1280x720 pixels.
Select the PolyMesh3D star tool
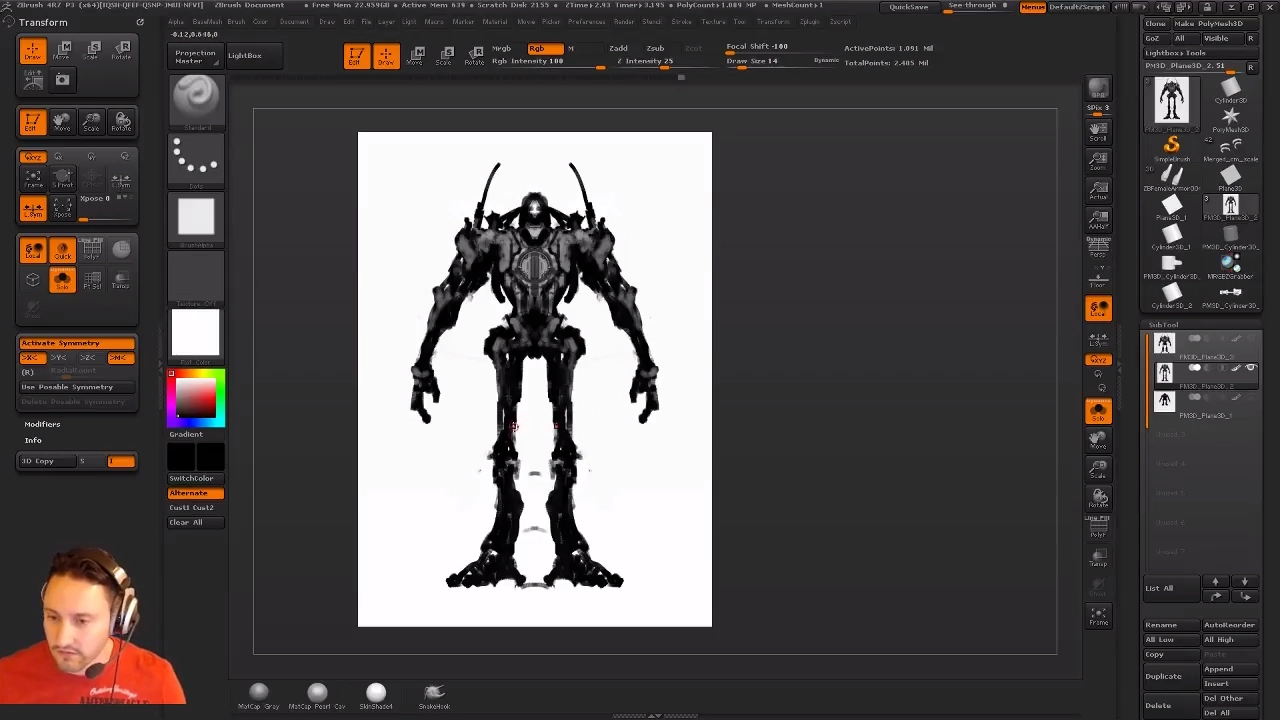(1230, 120)
